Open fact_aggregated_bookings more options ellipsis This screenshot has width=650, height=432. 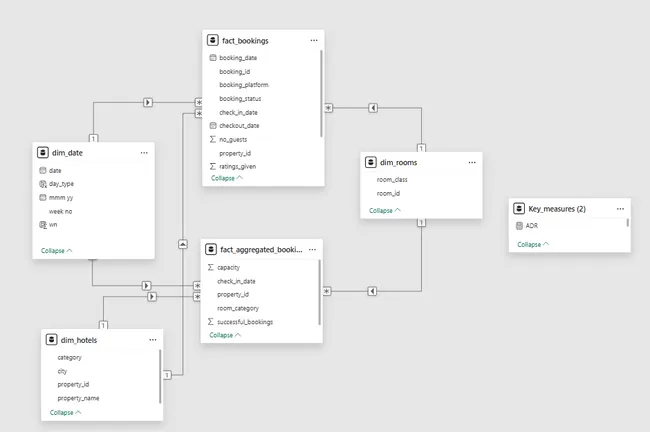(312, 250)
